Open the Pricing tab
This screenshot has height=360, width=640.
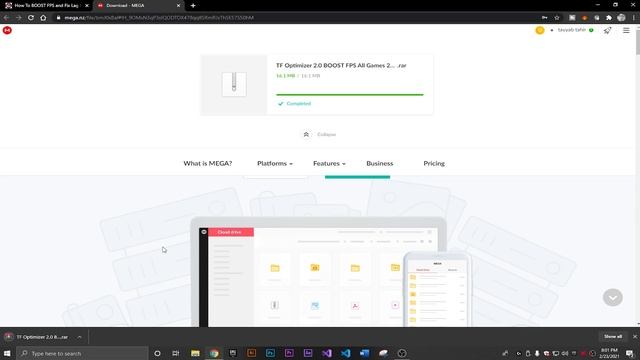point(434,163)
